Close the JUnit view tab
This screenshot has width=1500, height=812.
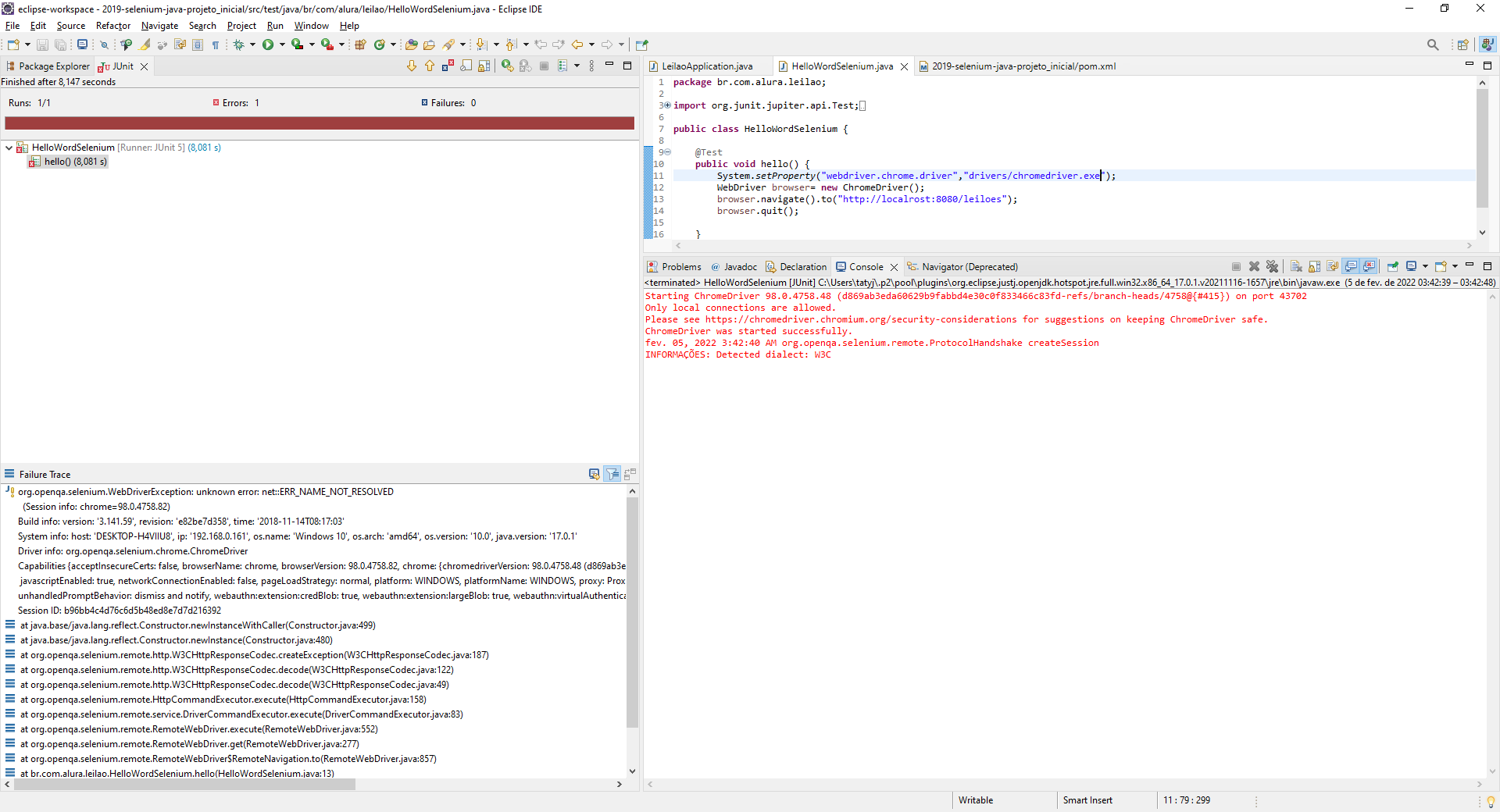point(144,66)
